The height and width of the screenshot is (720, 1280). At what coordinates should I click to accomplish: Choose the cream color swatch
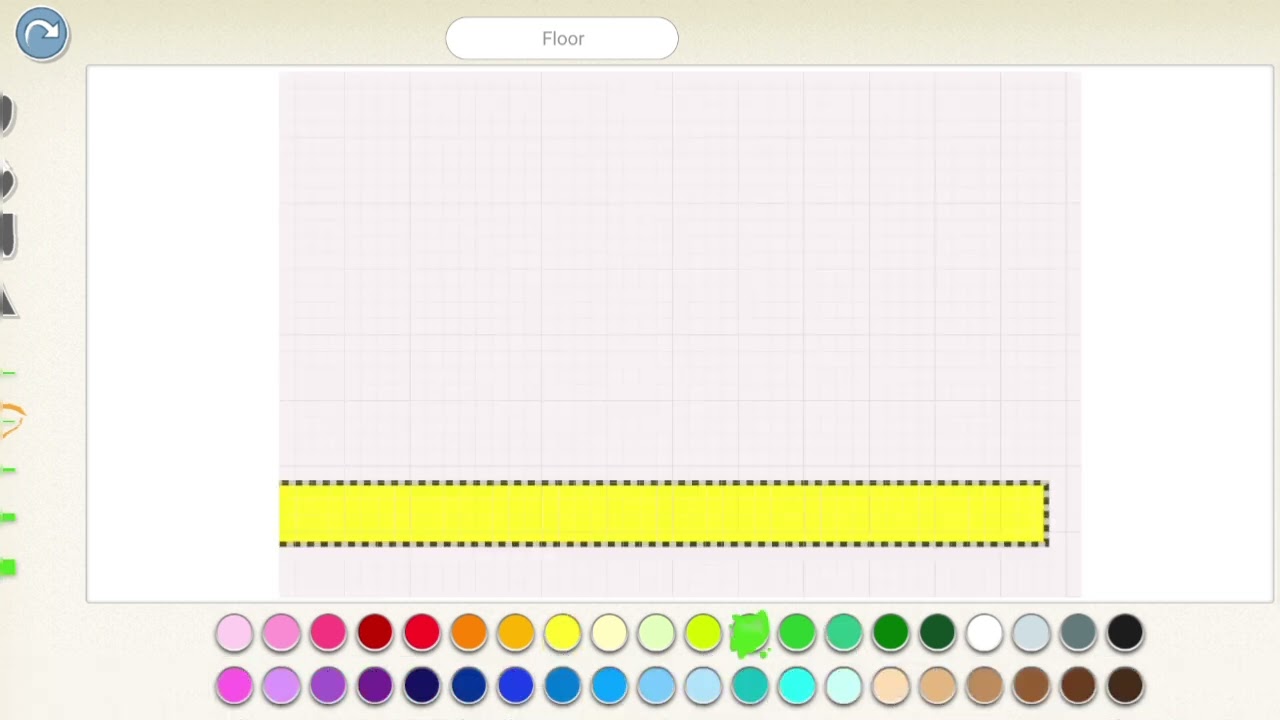coord(609,633)
